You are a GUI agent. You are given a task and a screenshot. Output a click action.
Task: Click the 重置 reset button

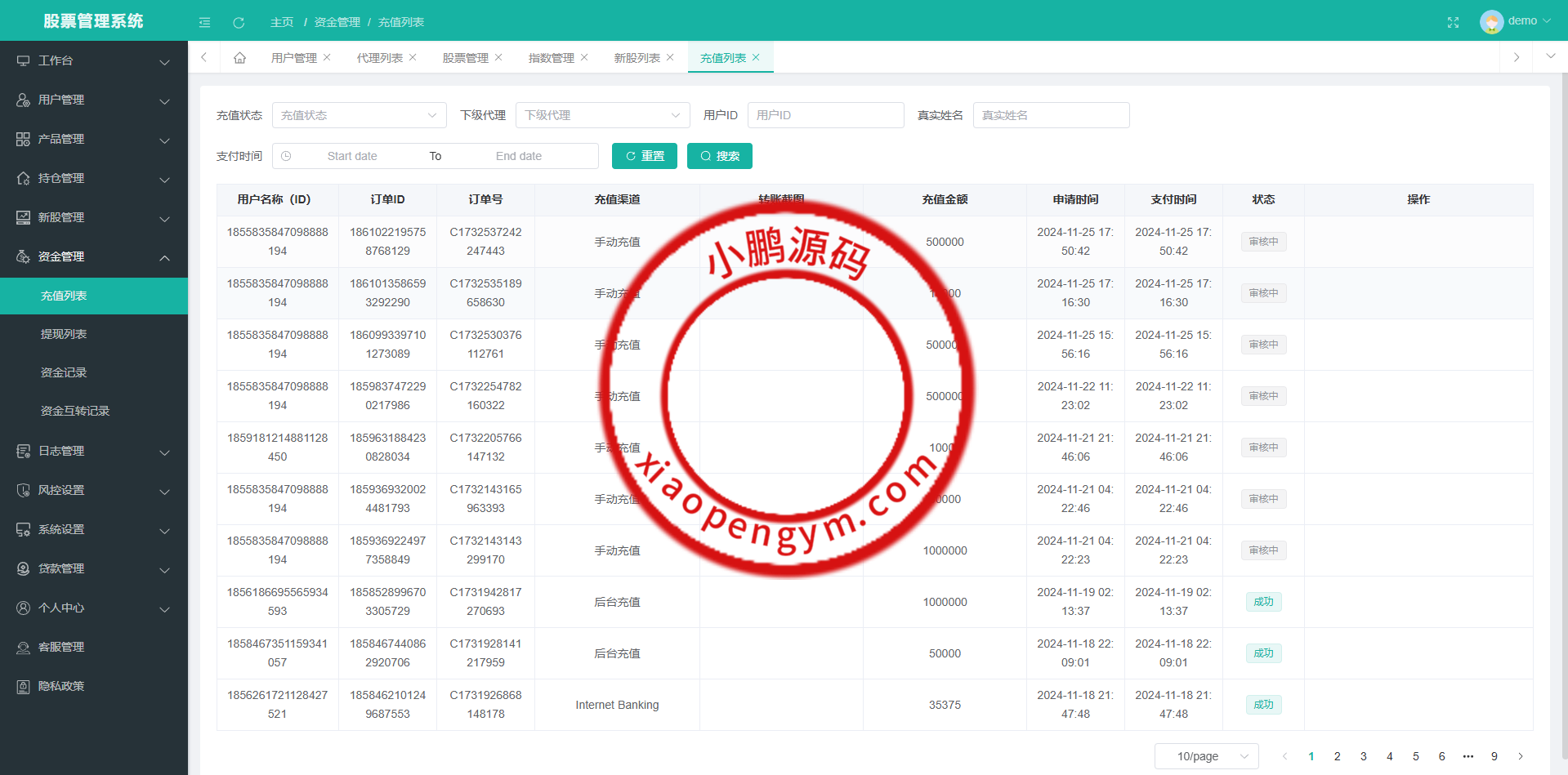click(x=644, y=156)
